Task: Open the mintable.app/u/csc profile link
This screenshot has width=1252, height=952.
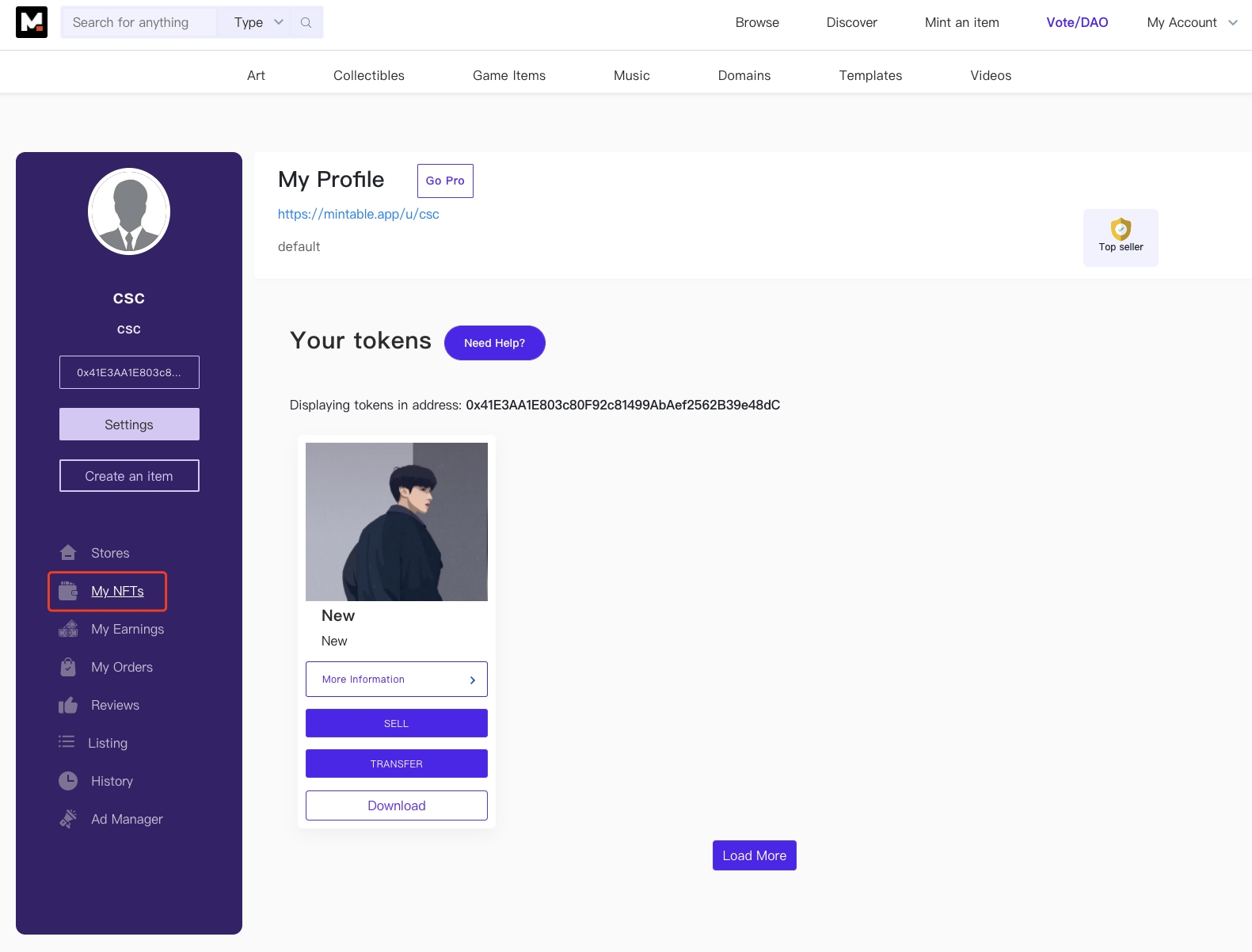Action: pyautogui.click(x=359, y=214)
